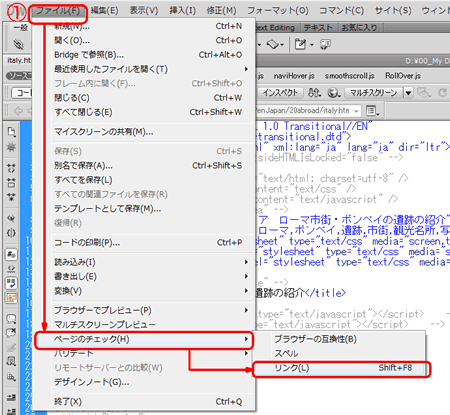Click the Move or Convert CSS icon
This screenshot has width=450, height=415.
click(x=11, y=377)
